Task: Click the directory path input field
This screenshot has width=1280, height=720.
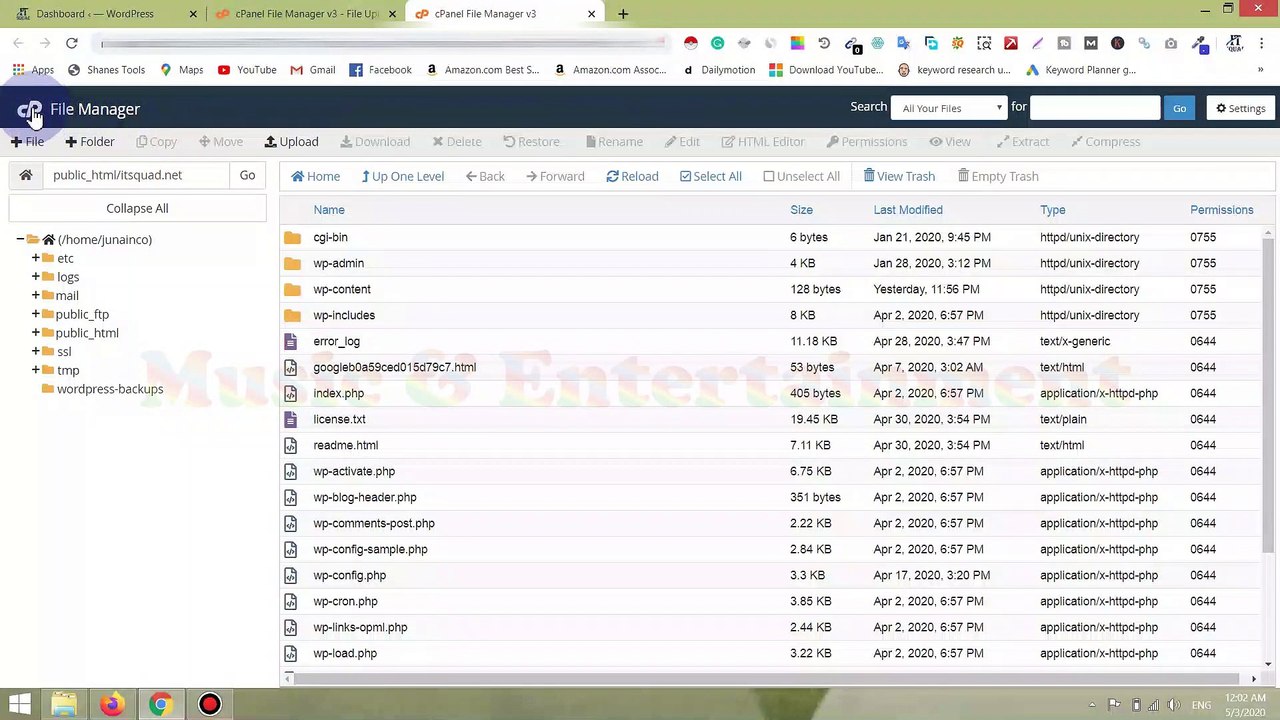Action: click(x=136, y=175)
